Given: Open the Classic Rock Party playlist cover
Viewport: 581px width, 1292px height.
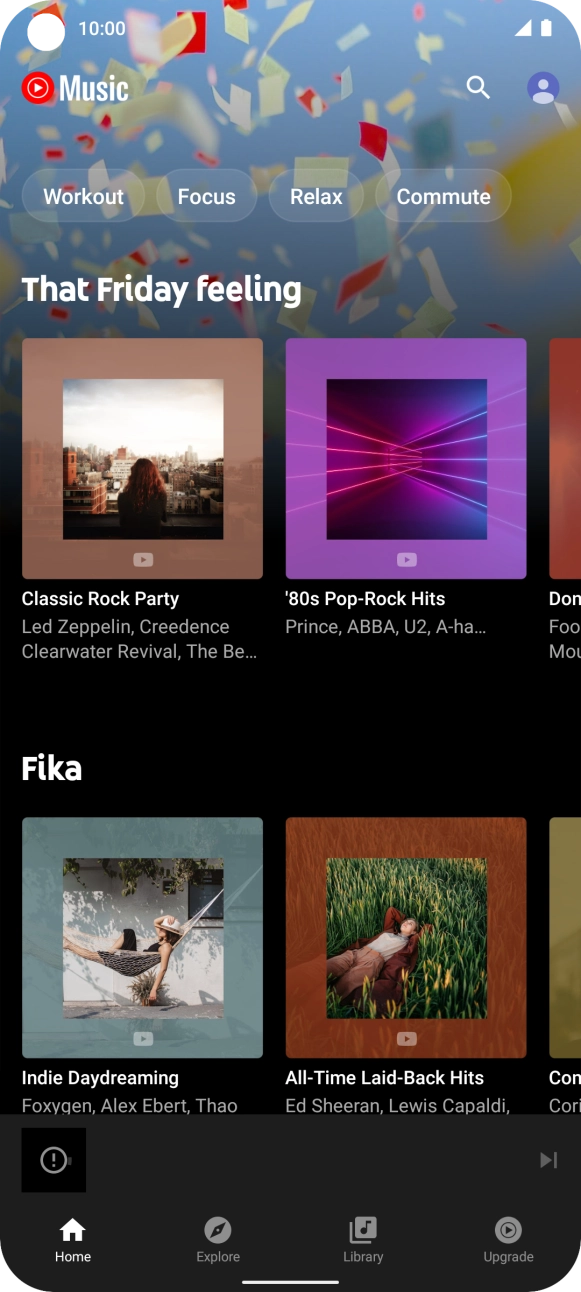Looking at the screenshot, I should [x=143, y=459].
